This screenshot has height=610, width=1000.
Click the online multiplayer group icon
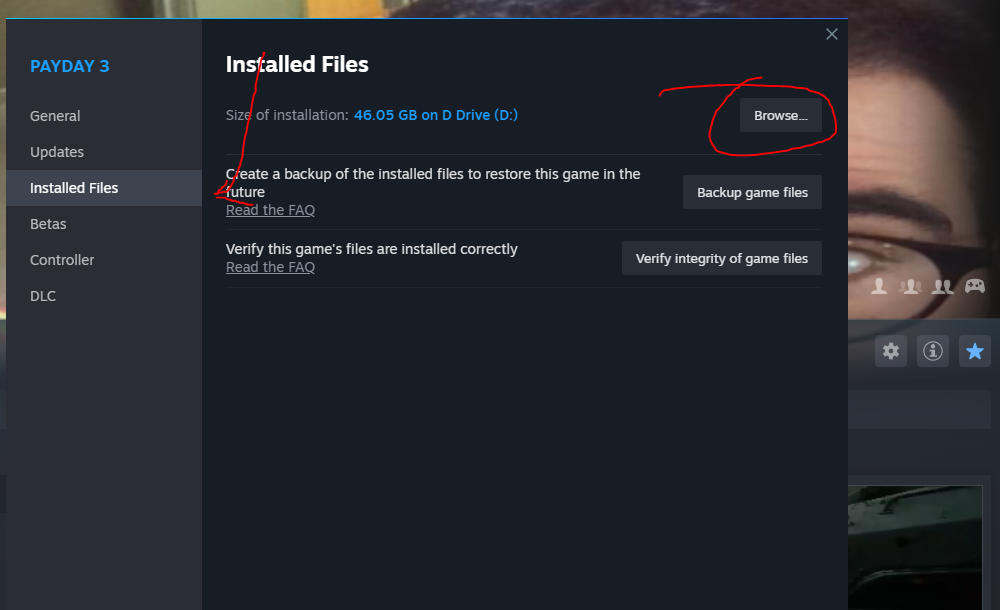[910, 287]
